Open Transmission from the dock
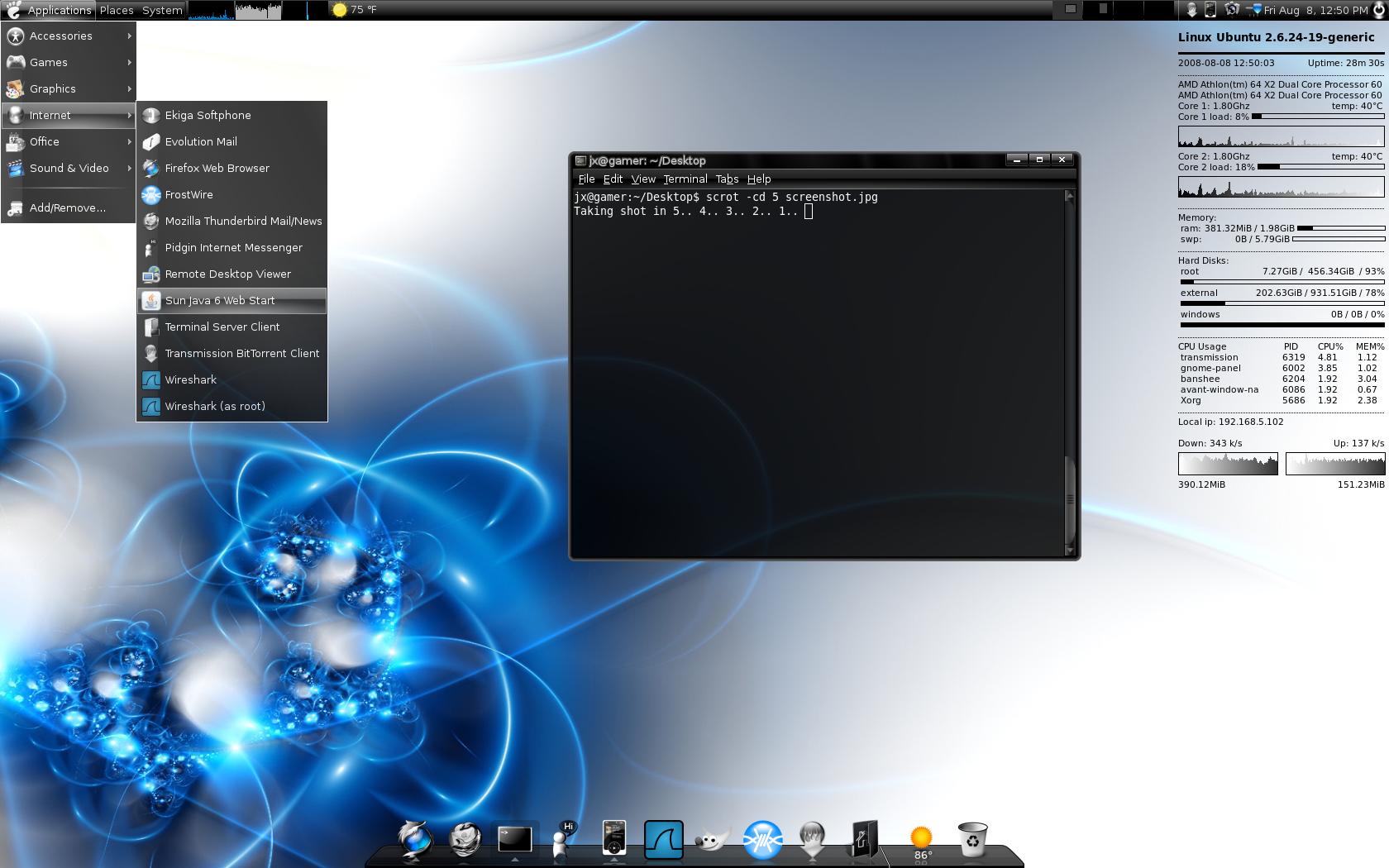Screen dimensions: 1389x868 (813, 840)
